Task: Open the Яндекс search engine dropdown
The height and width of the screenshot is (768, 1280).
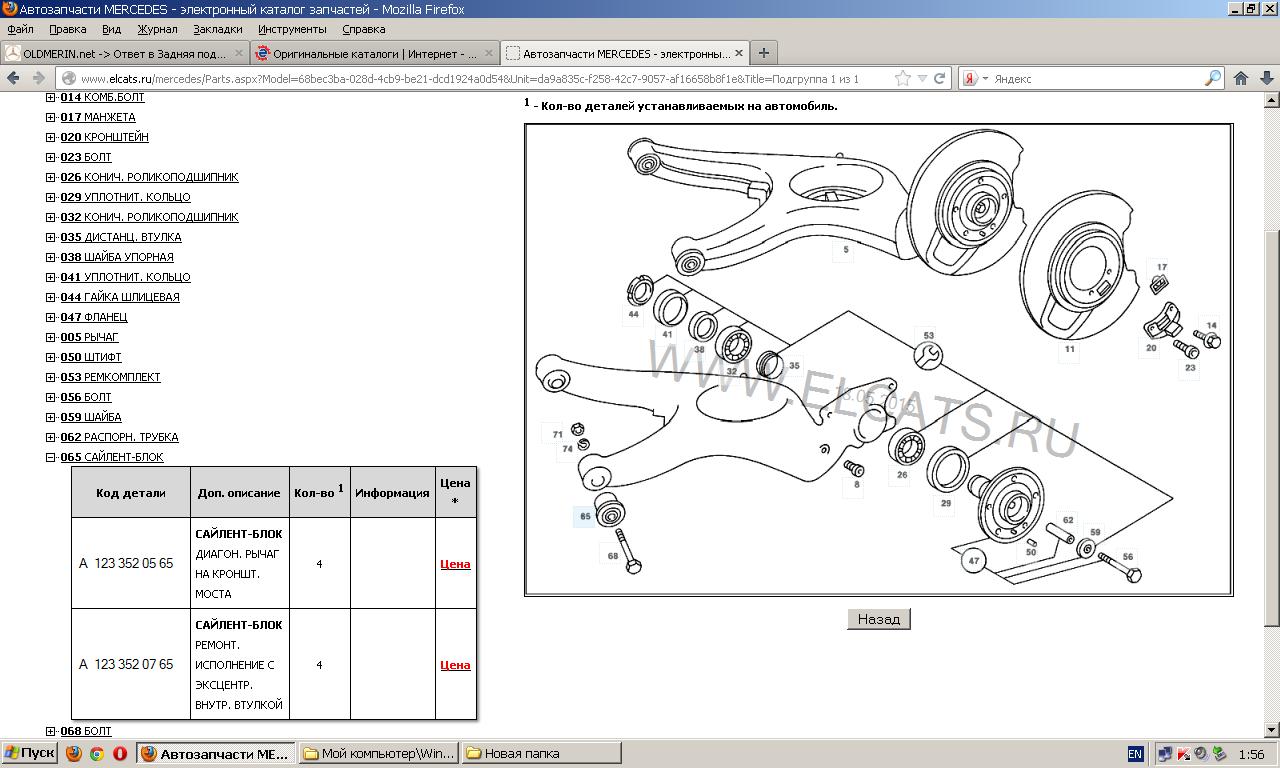Action: [x=976, y=78]
